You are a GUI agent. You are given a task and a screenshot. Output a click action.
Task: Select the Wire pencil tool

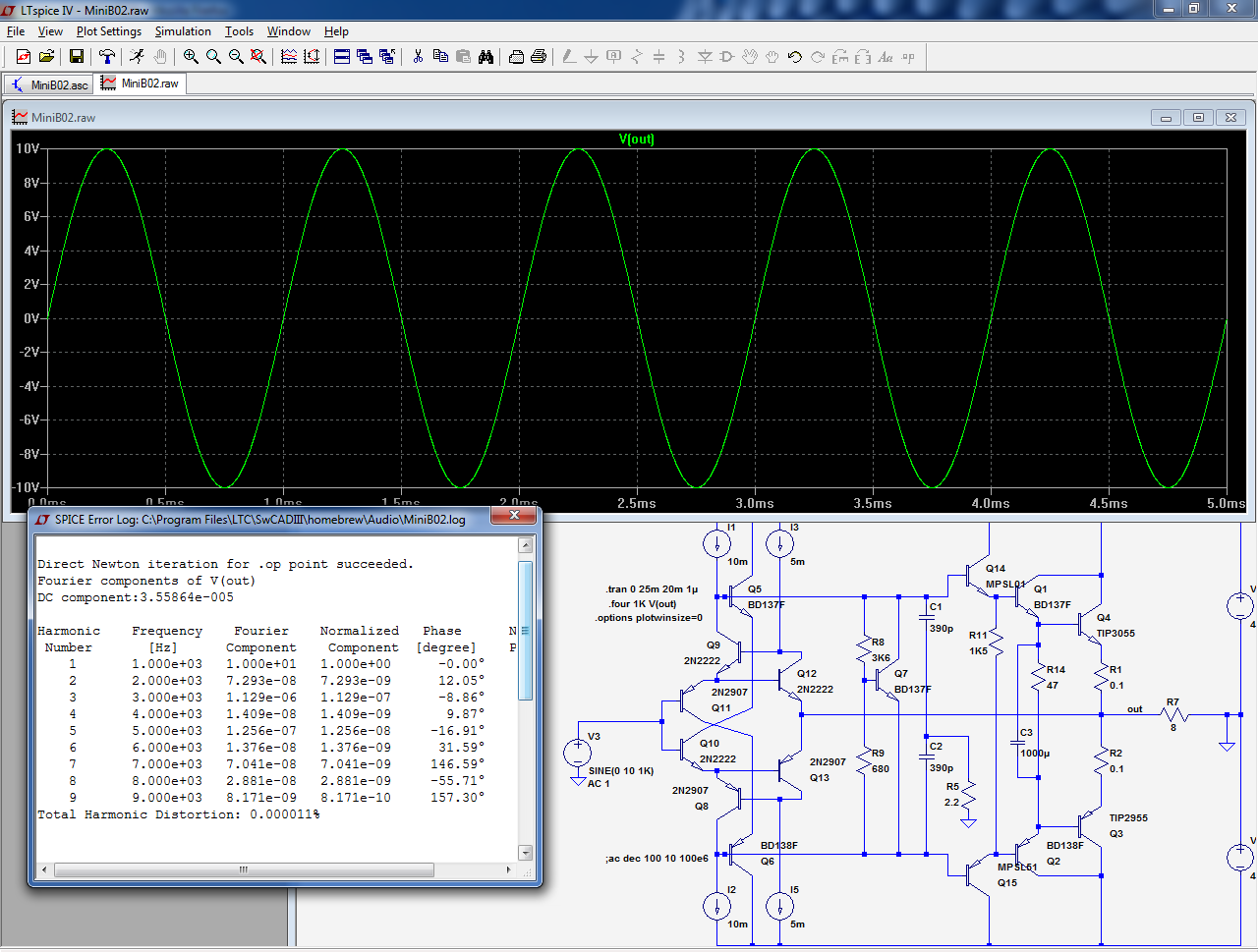pyautogui.click(x=569, y=57)
